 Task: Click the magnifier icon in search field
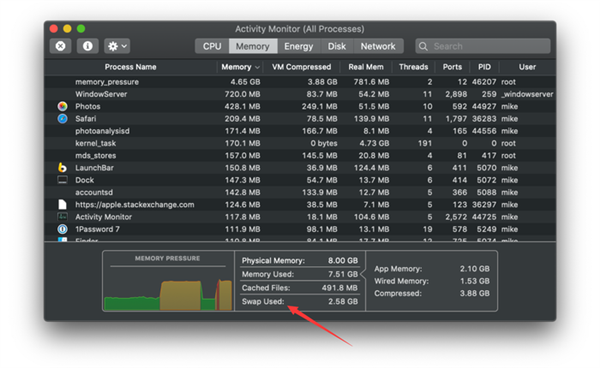pyautogui.click(x=423, y=46)
